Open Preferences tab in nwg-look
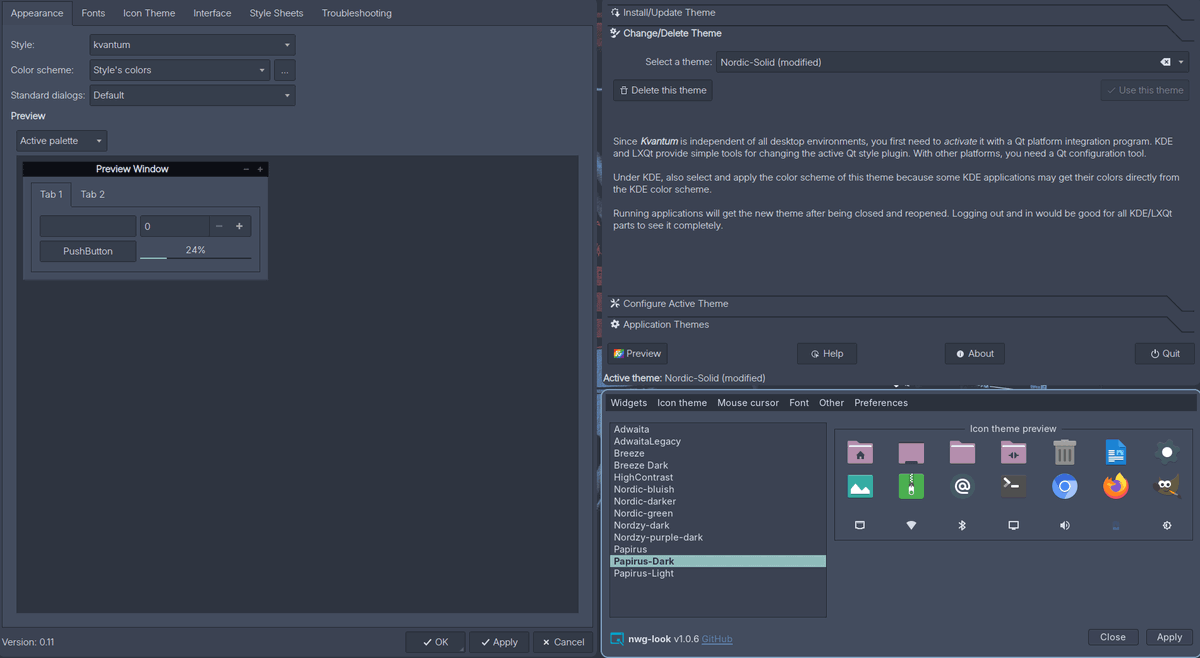1200x658 pixels. [x=881, y=403]
